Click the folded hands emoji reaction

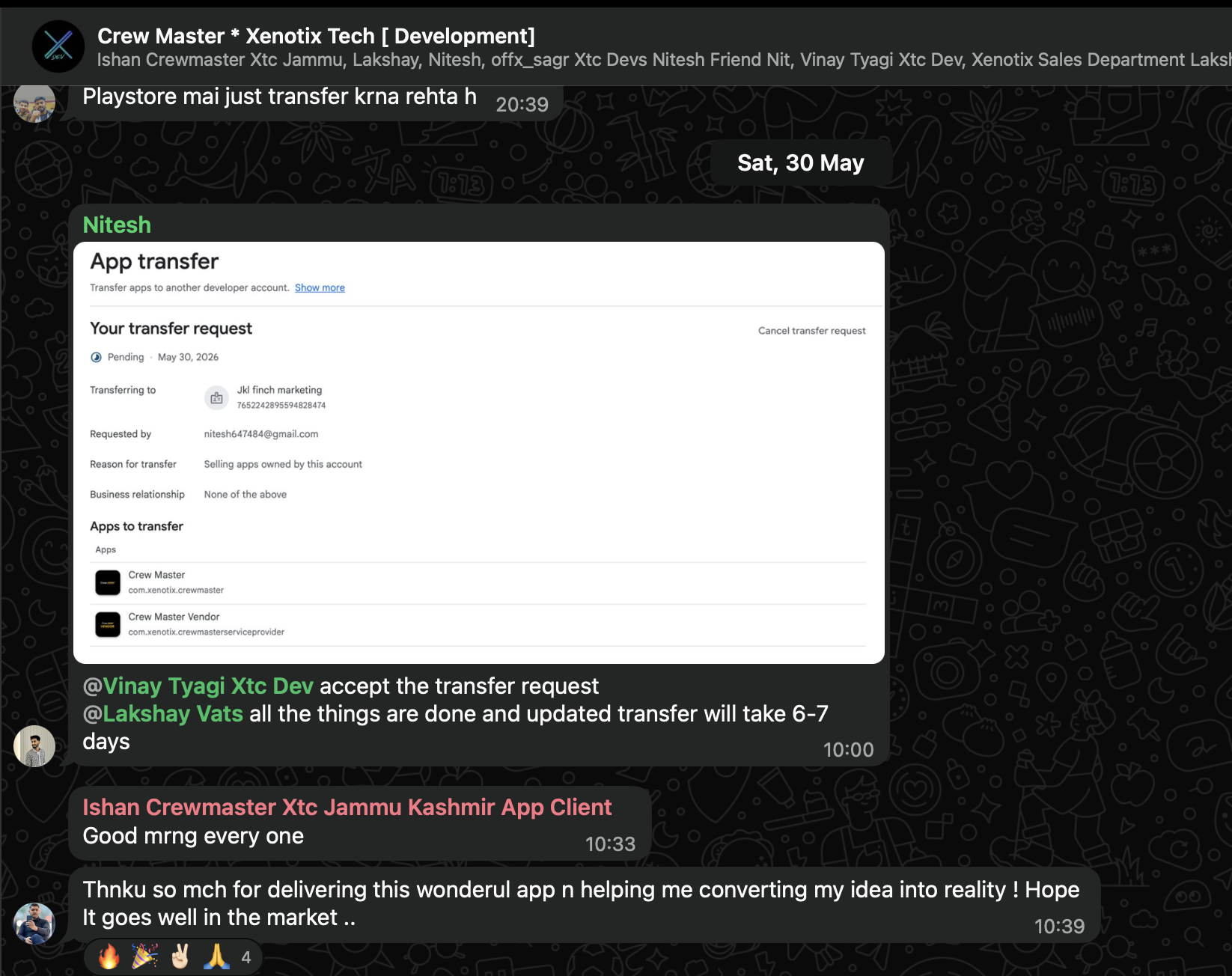click(216, 957)
